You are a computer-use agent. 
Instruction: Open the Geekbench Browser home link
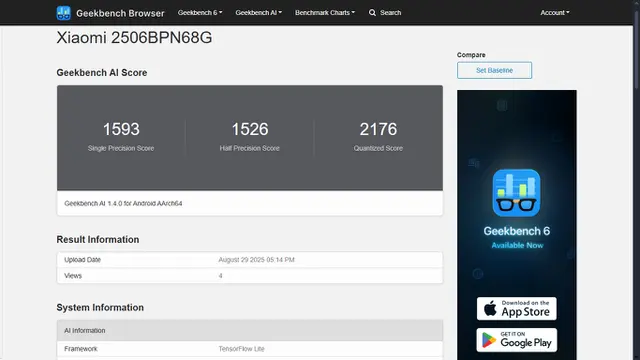point(120,13)
